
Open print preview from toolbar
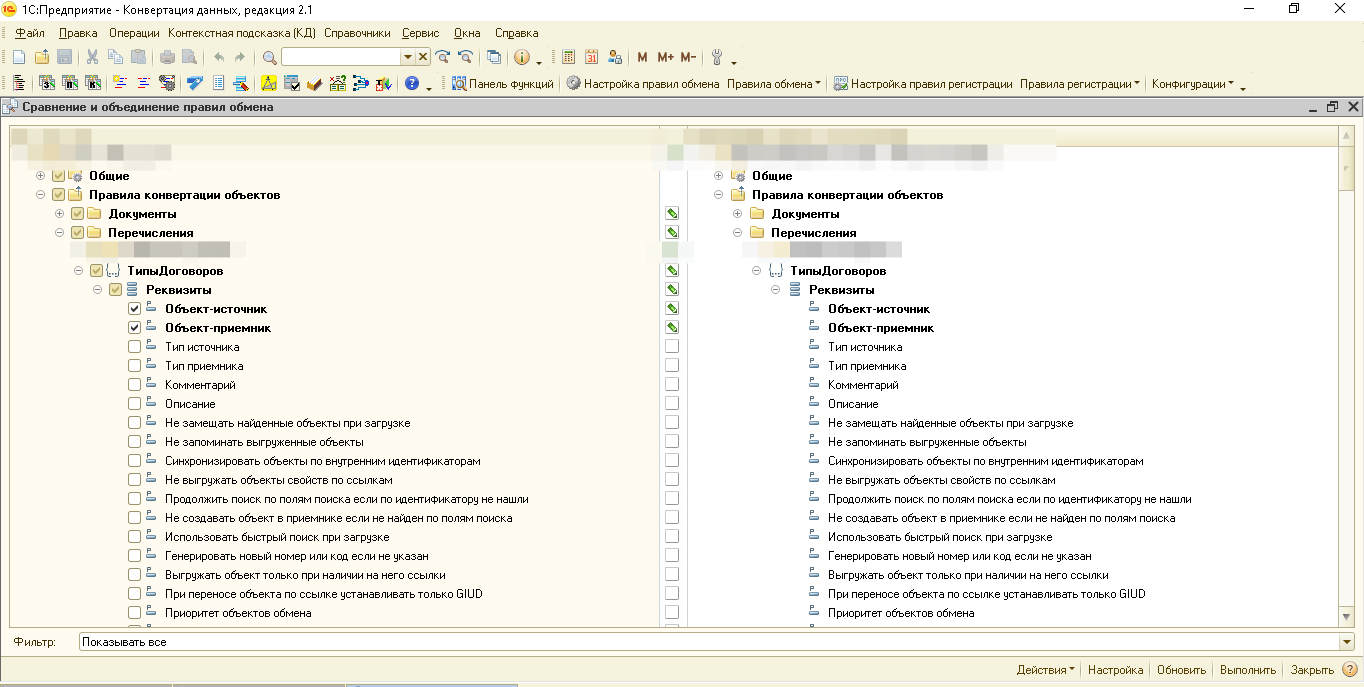[x=188, y=57]
